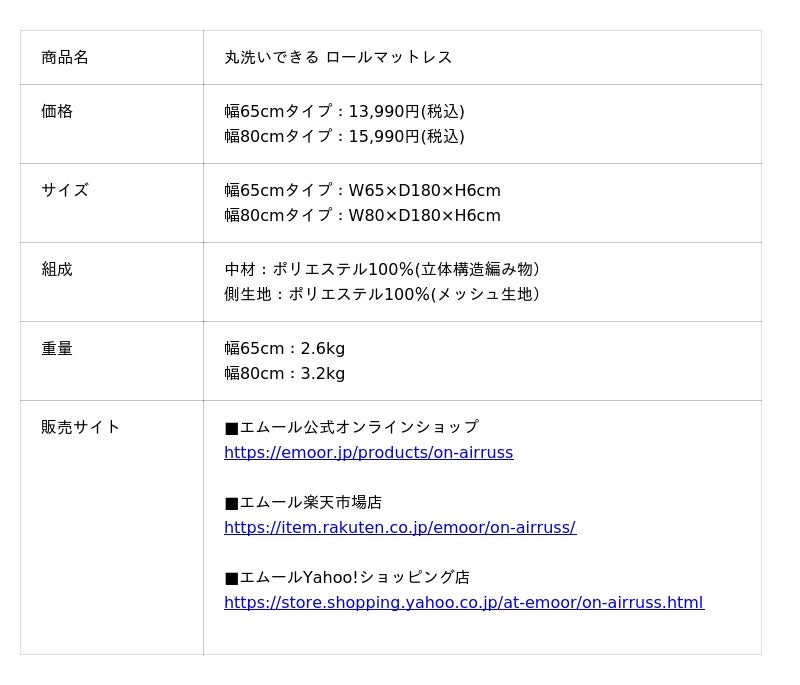Click the 重量 row label

tap(57, 349)
